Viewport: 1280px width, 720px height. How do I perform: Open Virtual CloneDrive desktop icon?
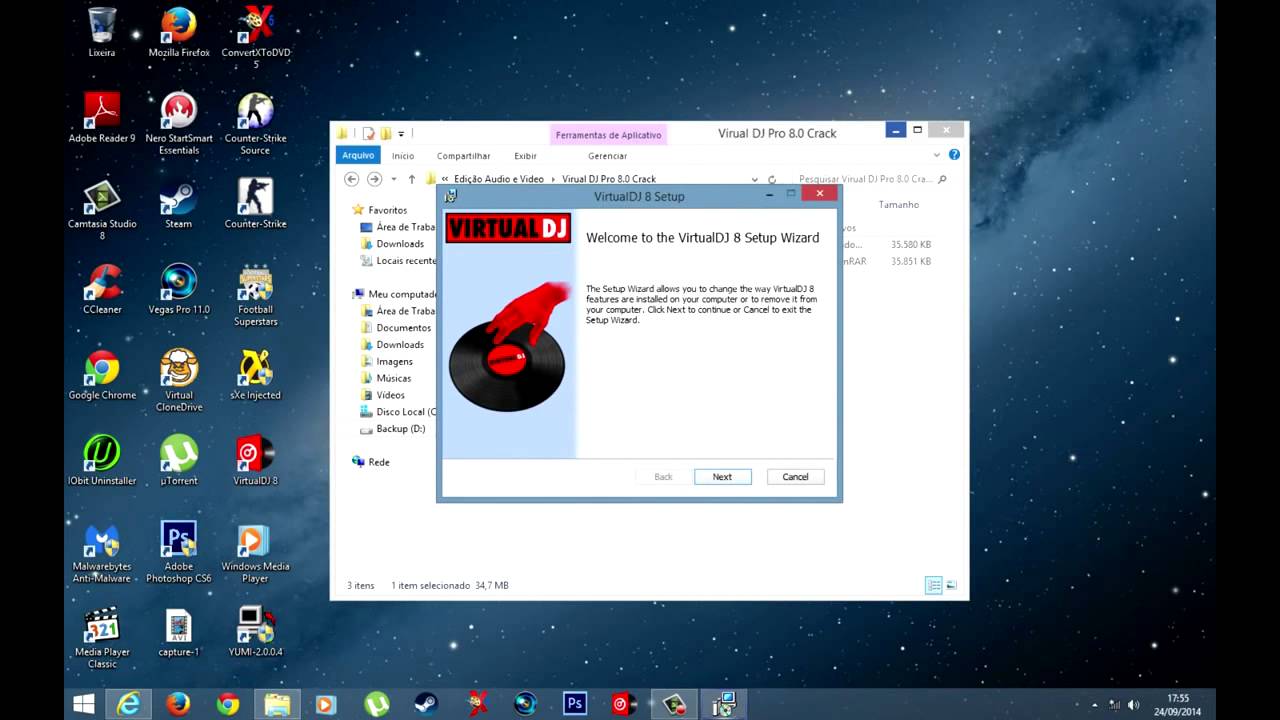[x=179, y=380]
